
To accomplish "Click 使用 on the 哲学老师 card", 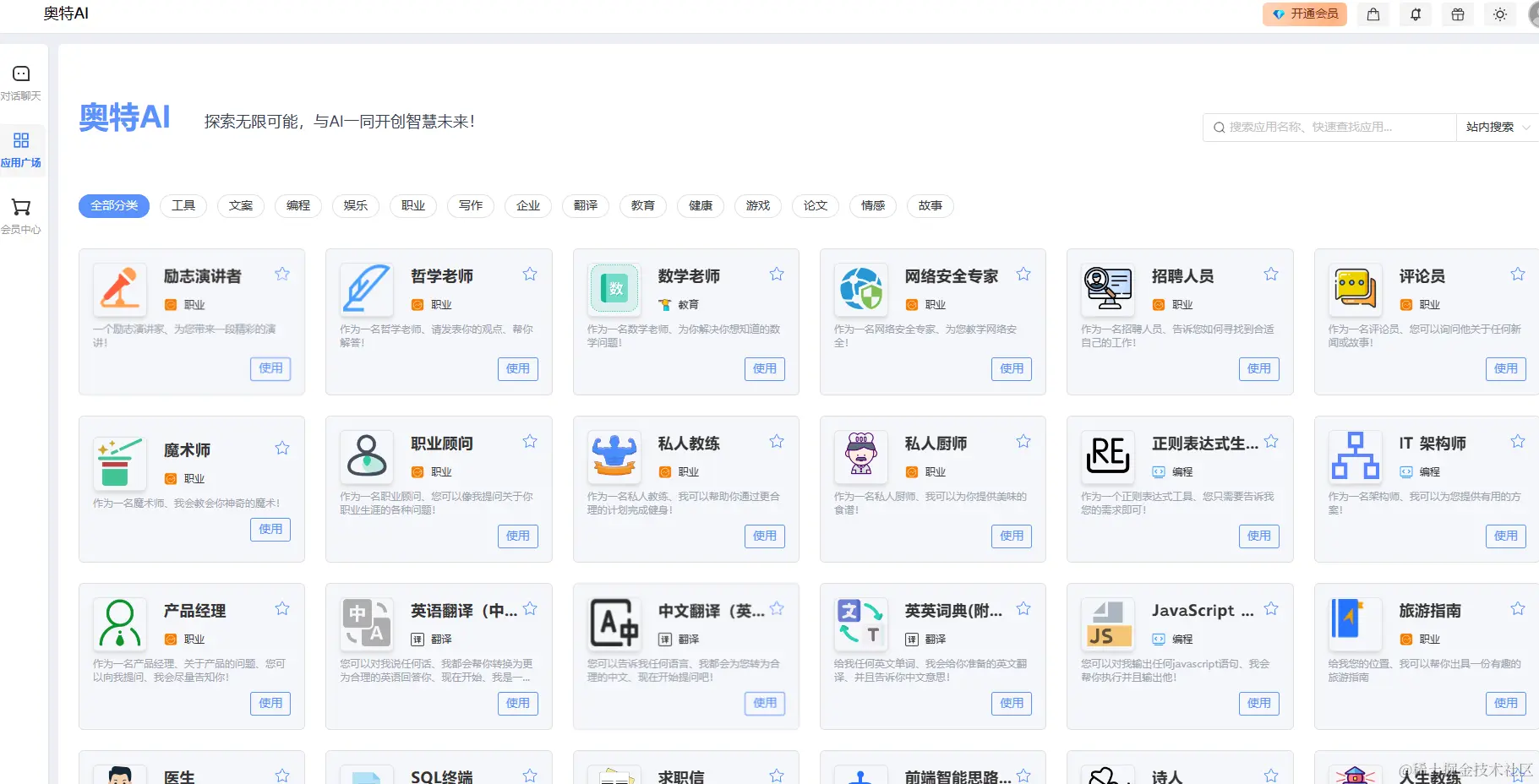I will 518,368.
